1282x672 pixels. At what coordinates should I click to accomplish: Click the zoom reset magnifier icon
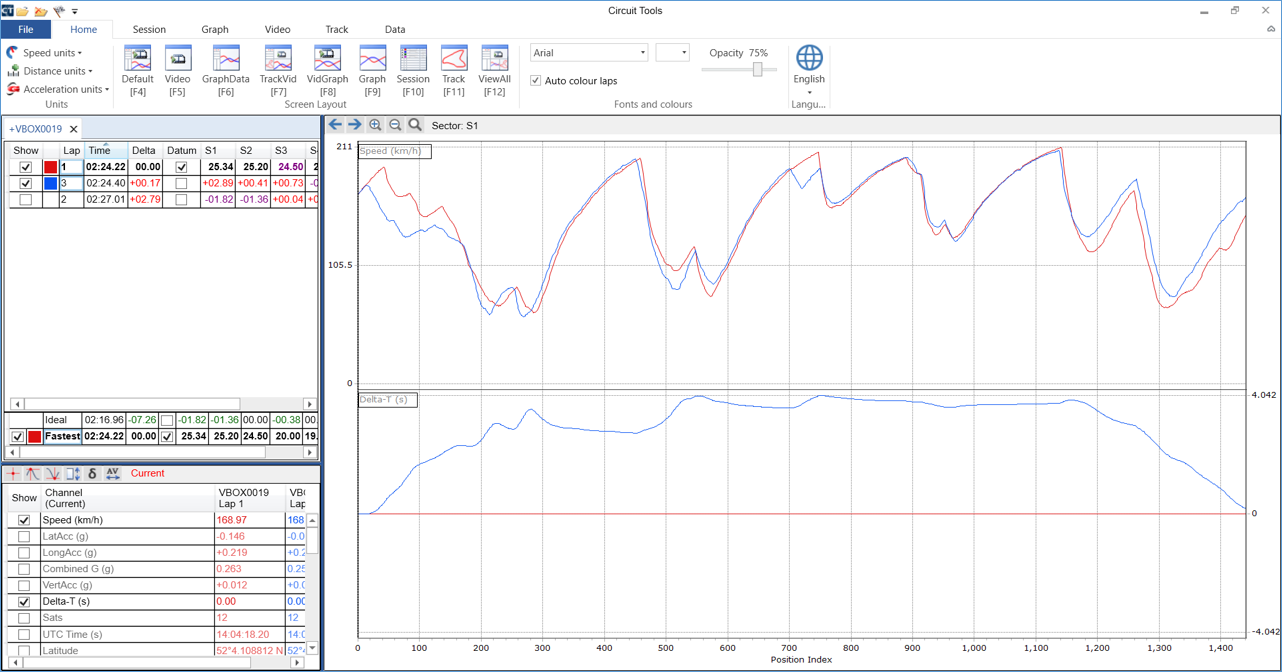pos(415,125)
